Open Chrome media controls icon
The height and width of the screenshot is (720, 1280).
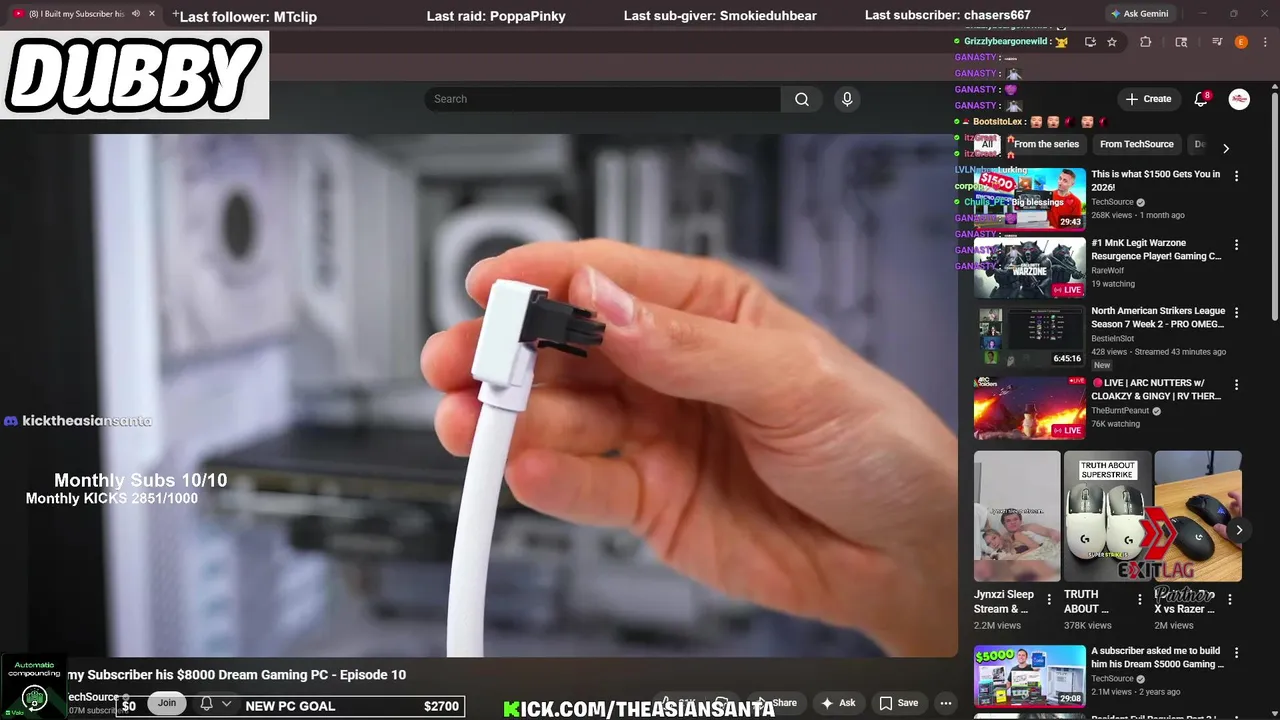tap(1217, 42)
